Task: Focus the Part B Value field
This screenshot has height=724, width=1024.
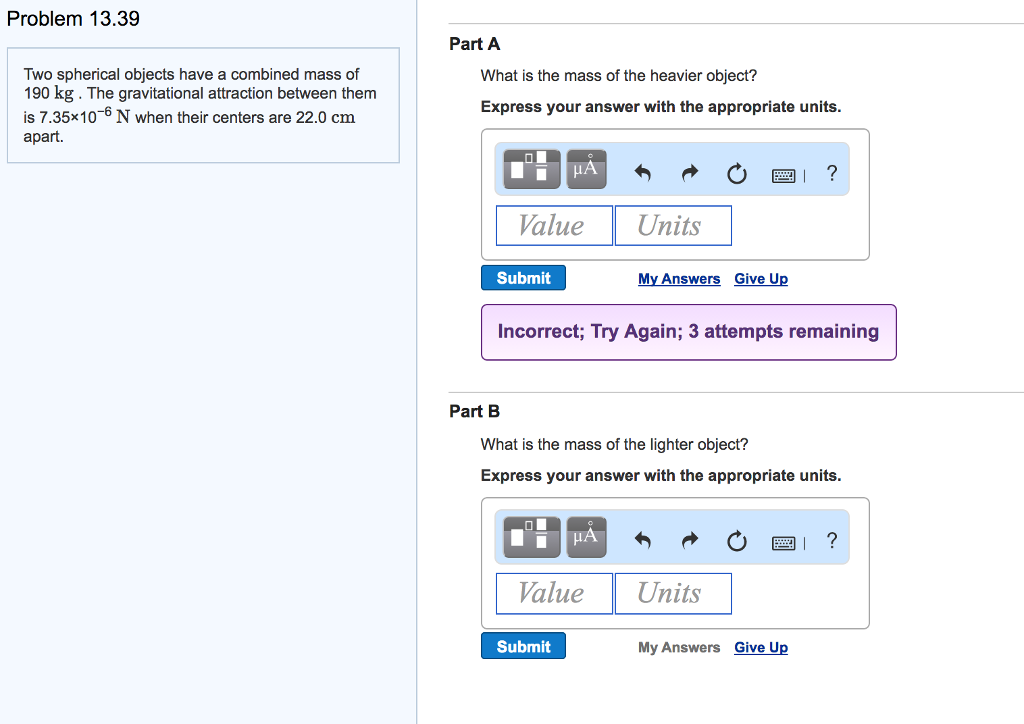Action: click(554, 593)
